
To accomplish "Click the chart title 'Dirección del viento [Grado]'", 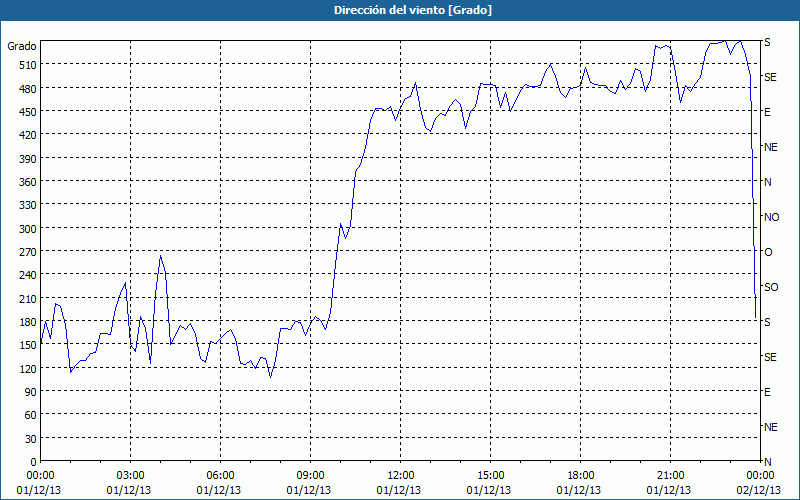I will [x=413, y=10].
